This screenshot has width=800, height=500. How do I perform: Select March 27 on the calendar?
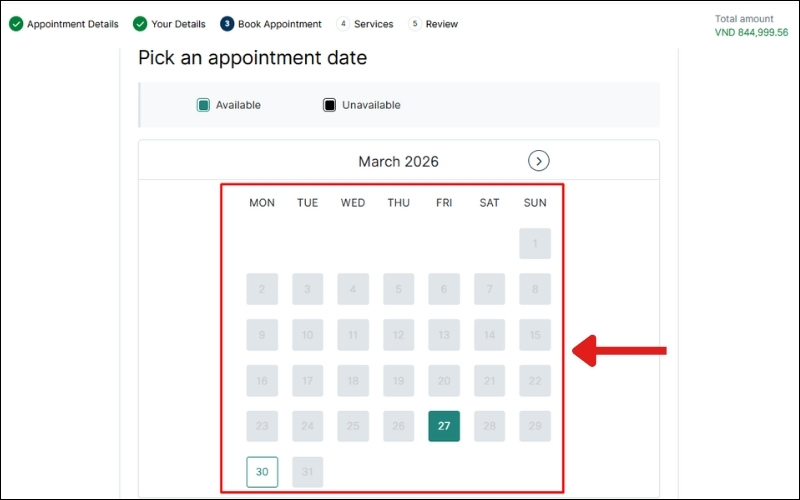click(x=444, y=426)
